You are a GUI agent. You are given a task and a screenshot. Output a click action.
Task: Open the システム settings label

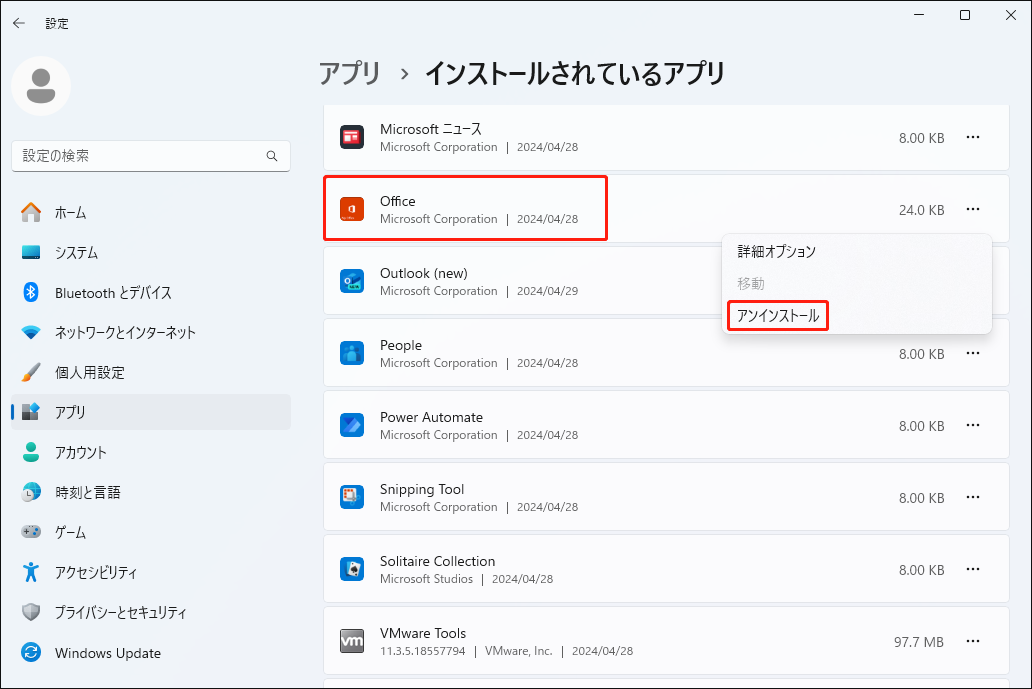pyautogui.click(x=76, y=253)
